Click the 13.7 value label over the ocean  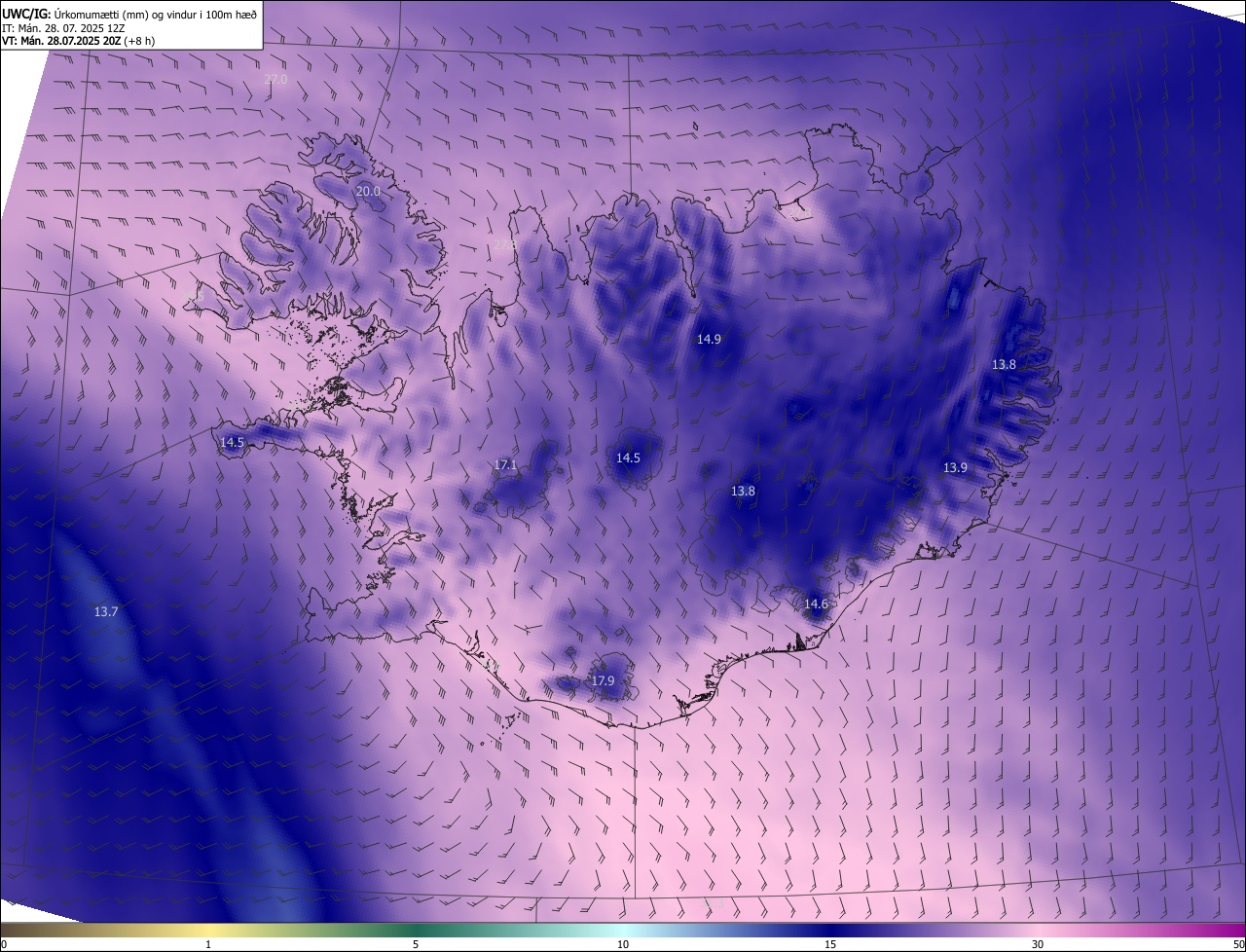tap(106, 612)
